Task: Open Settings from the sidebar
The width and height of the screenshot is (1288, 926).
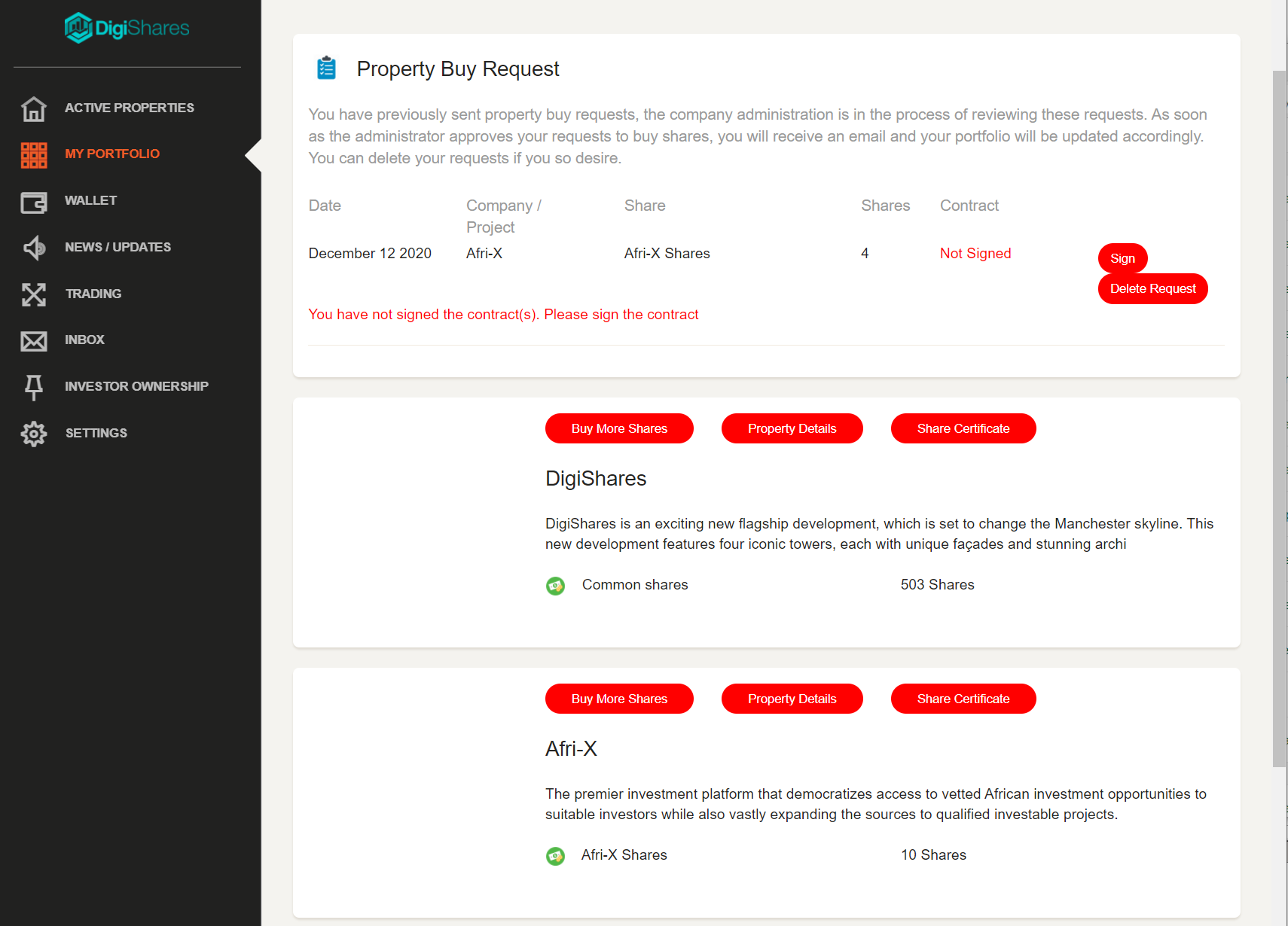Action: [x=96, y=433]
